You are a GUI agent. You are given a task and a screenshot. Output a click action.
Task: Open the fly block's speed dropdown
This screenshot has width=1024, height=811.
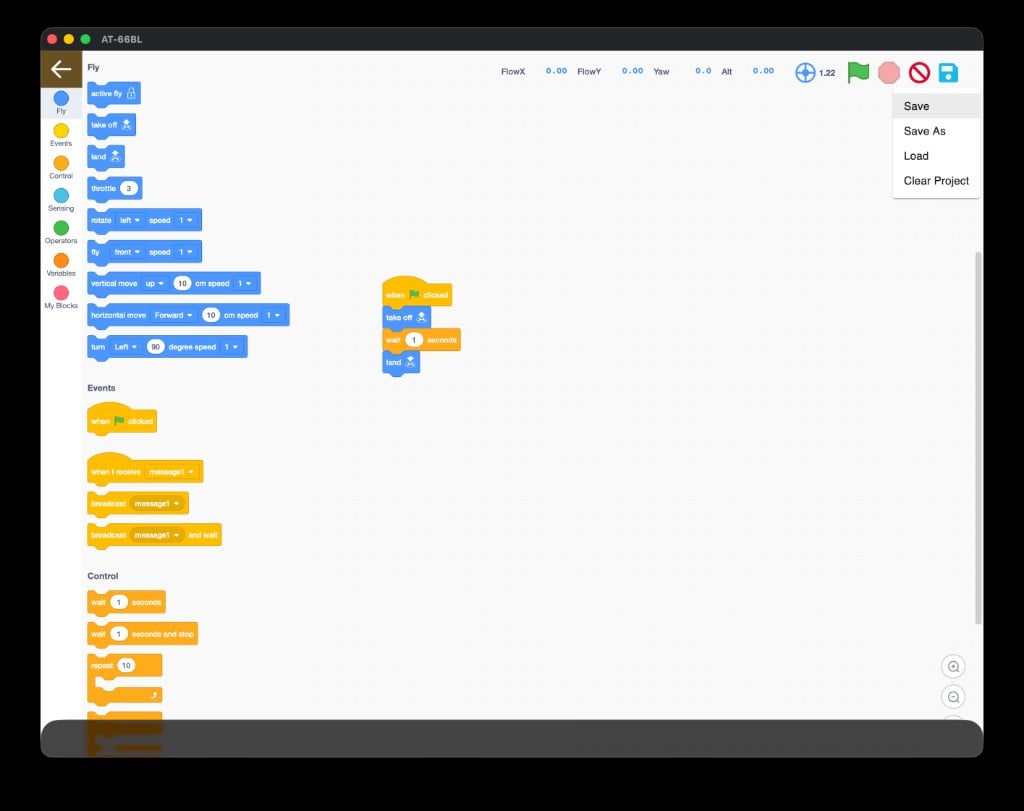(x=186, y=252)
